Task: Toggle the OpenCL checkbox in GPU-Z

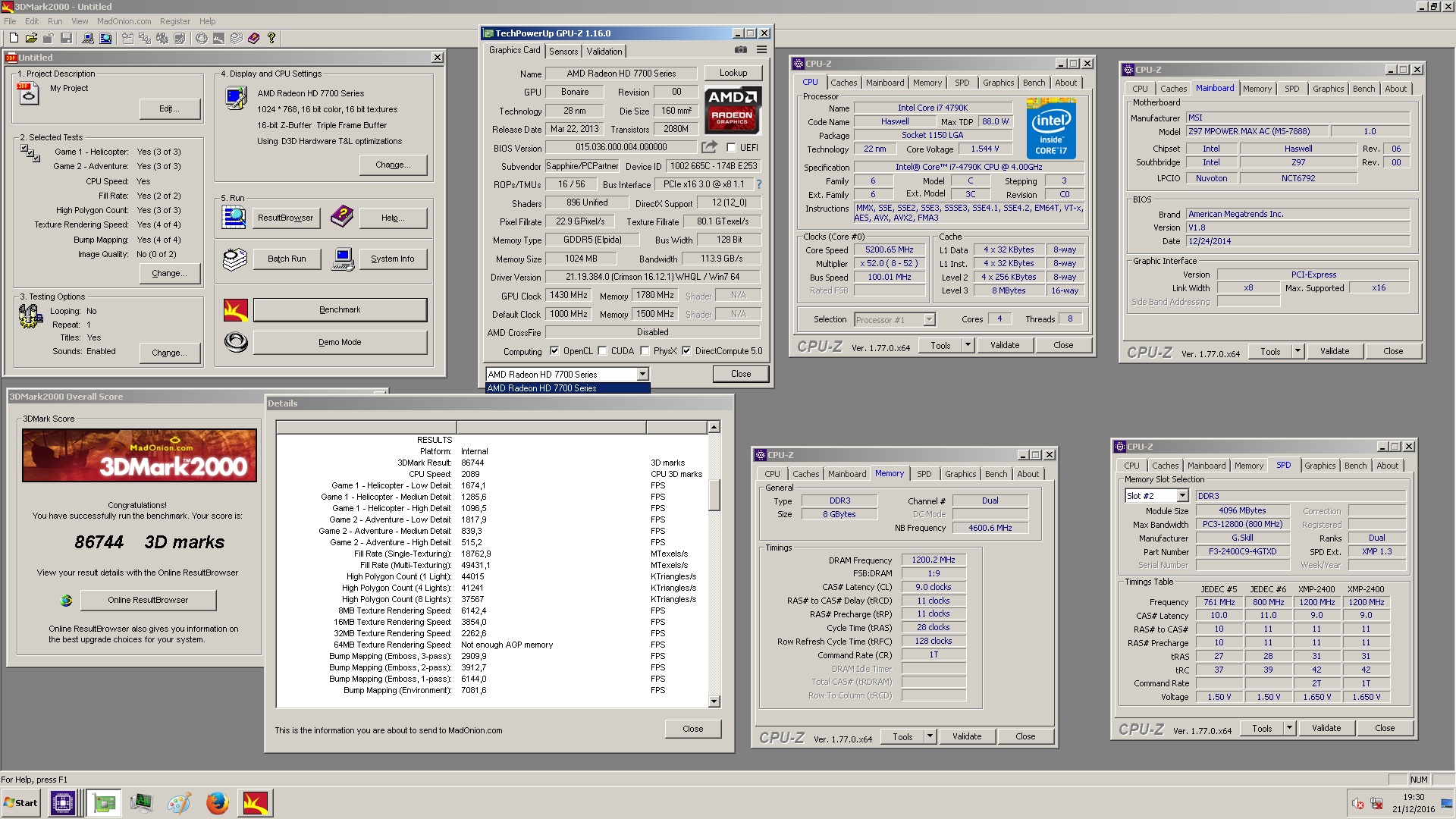Action: click(x=554, y=351)
